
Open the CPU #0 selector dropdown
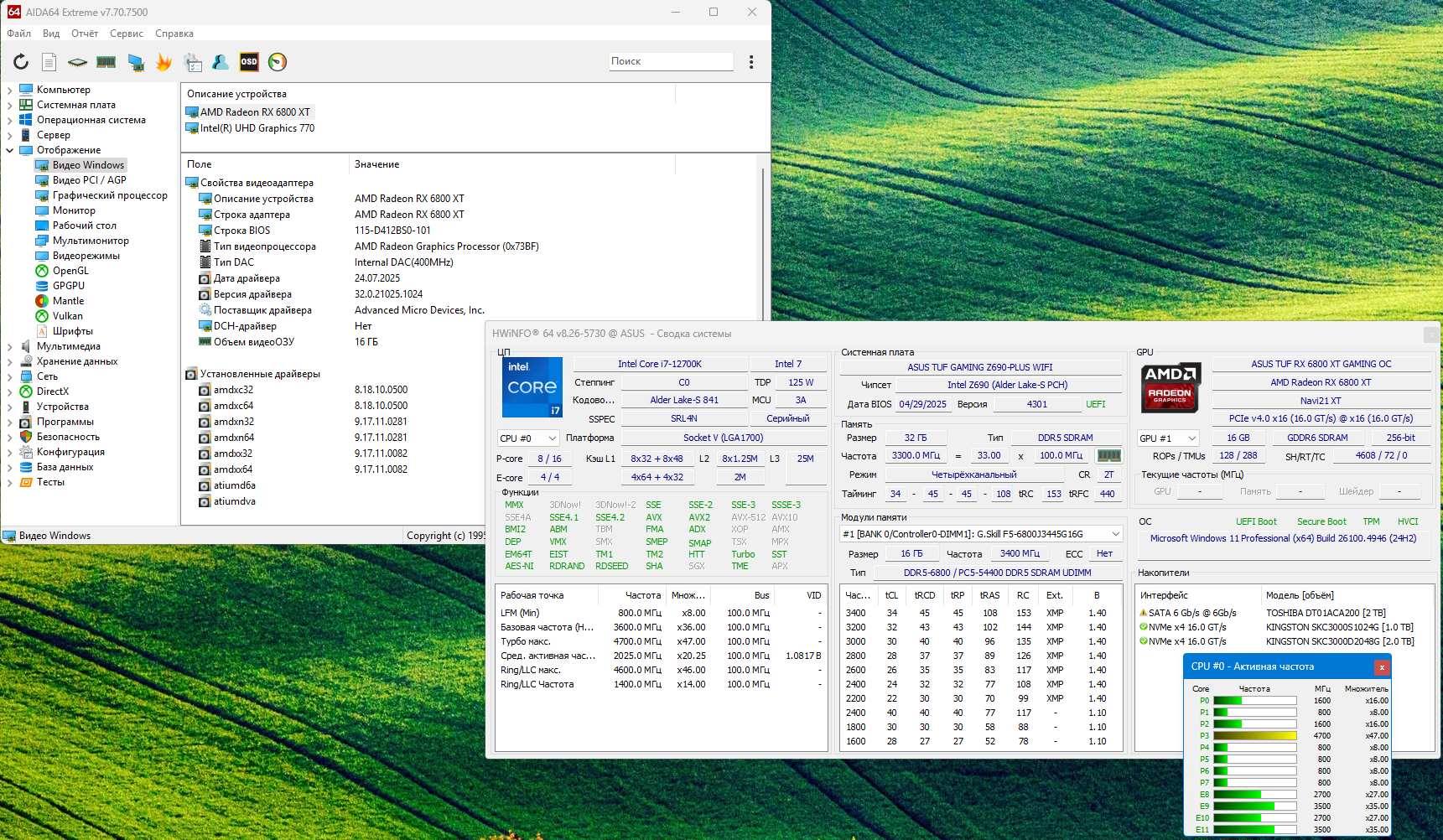(x=528, y=438)
